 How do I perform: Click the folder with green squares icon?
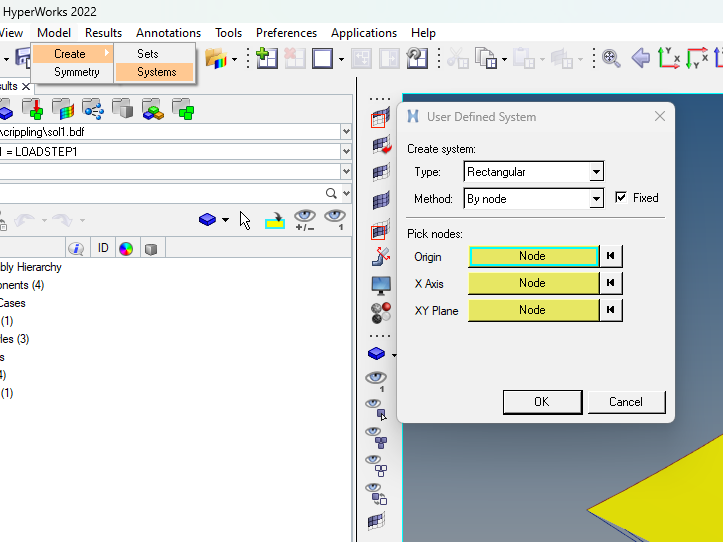pyautogui.click(x=183, y=109)
